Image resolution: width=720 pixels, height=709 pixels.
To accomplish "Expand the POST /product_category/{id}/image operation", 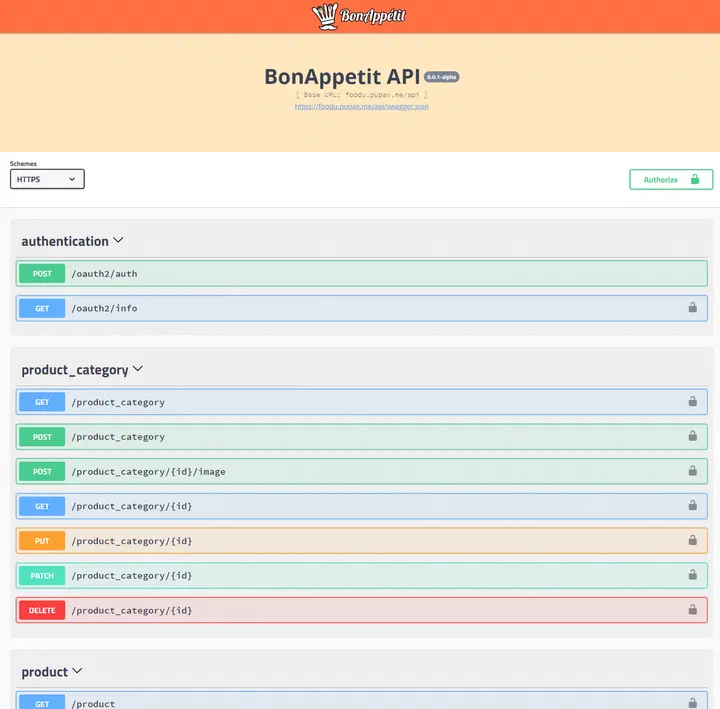I will pos(361,471).
